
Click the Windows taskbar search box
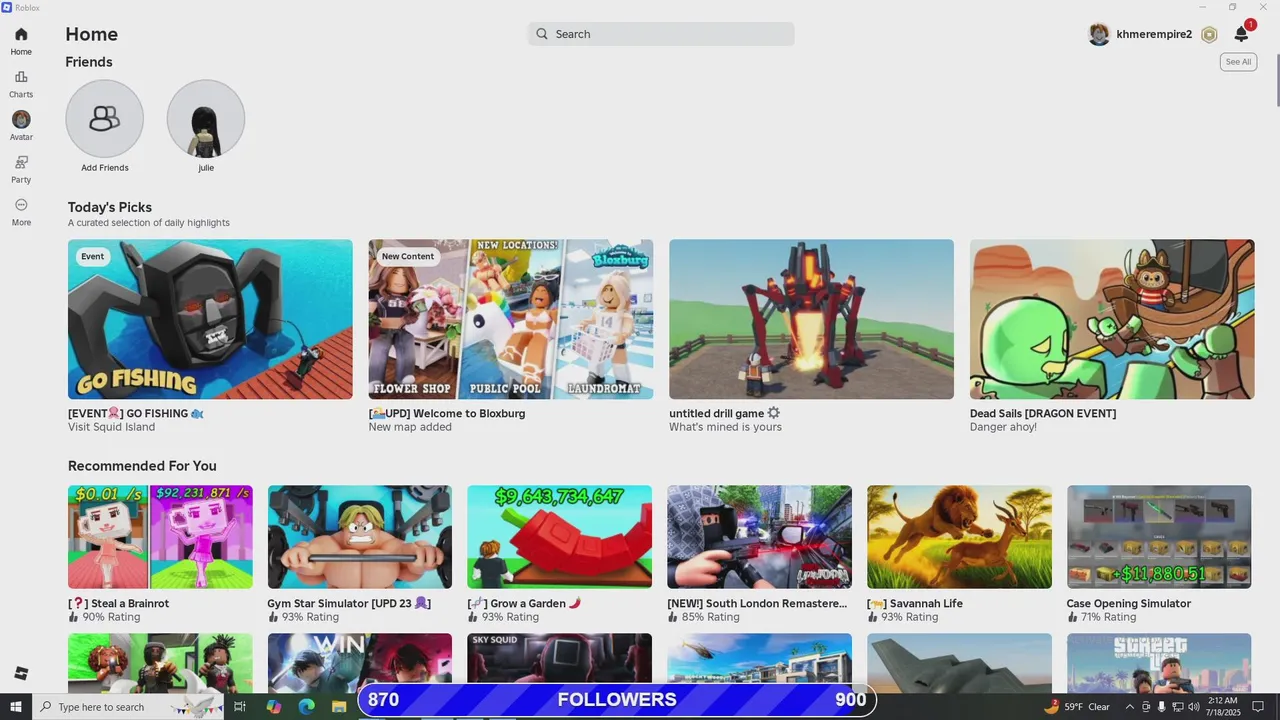pos(128,707)
